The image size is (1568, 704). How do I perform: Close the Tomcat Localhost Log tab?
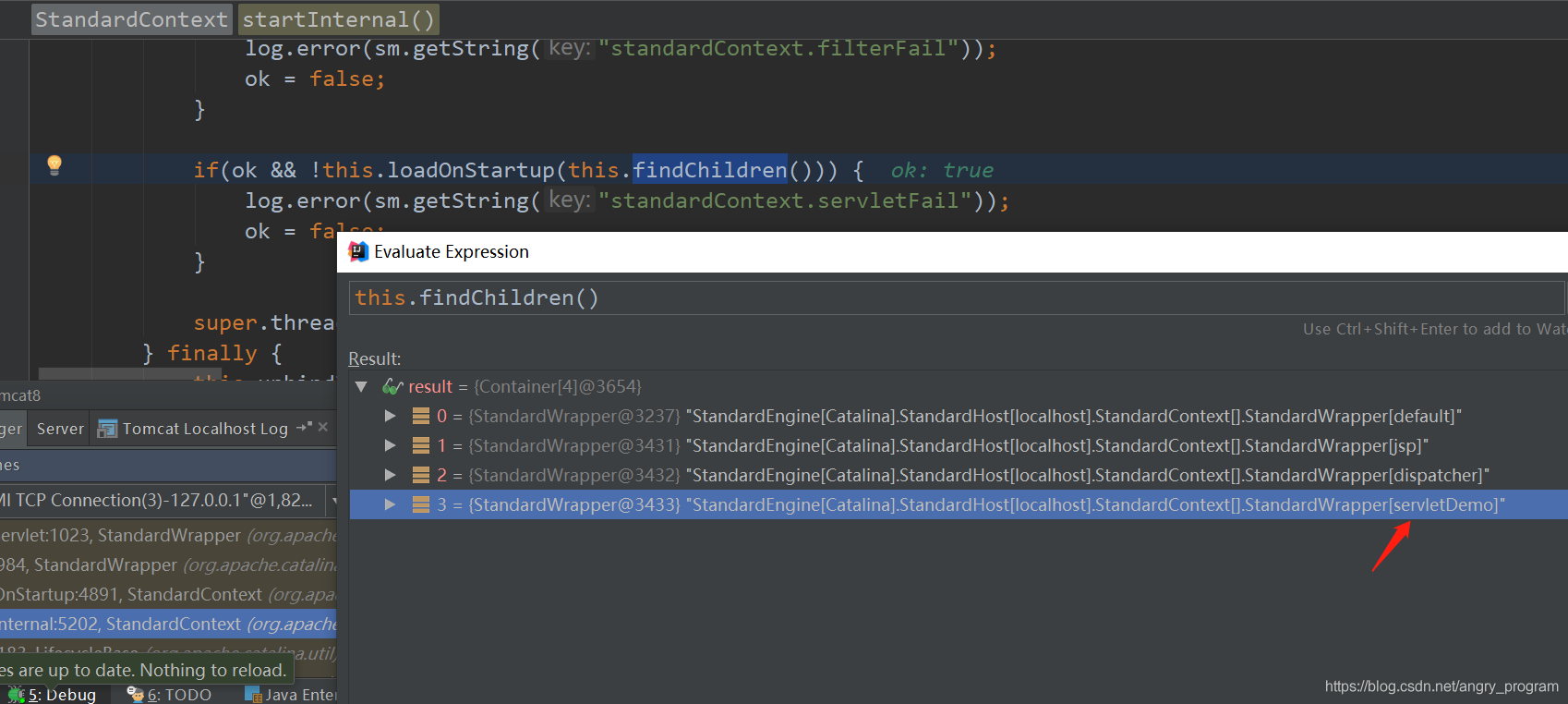pos(323,427)
